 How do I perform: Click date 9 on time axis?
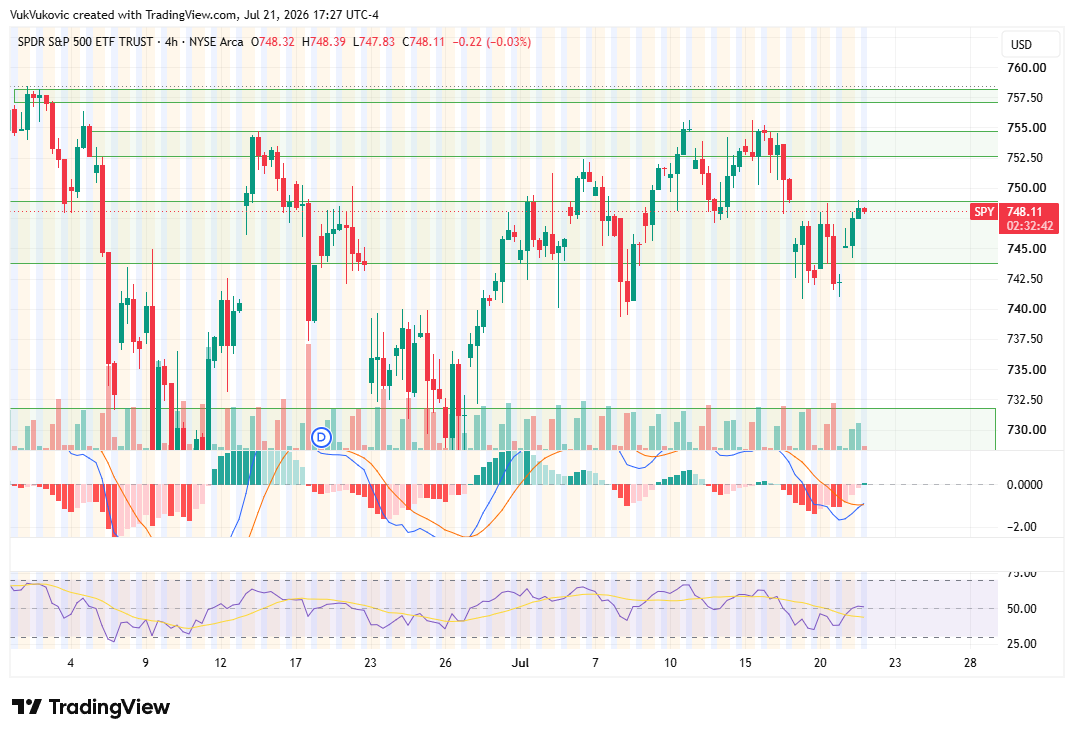click(145, 662)
